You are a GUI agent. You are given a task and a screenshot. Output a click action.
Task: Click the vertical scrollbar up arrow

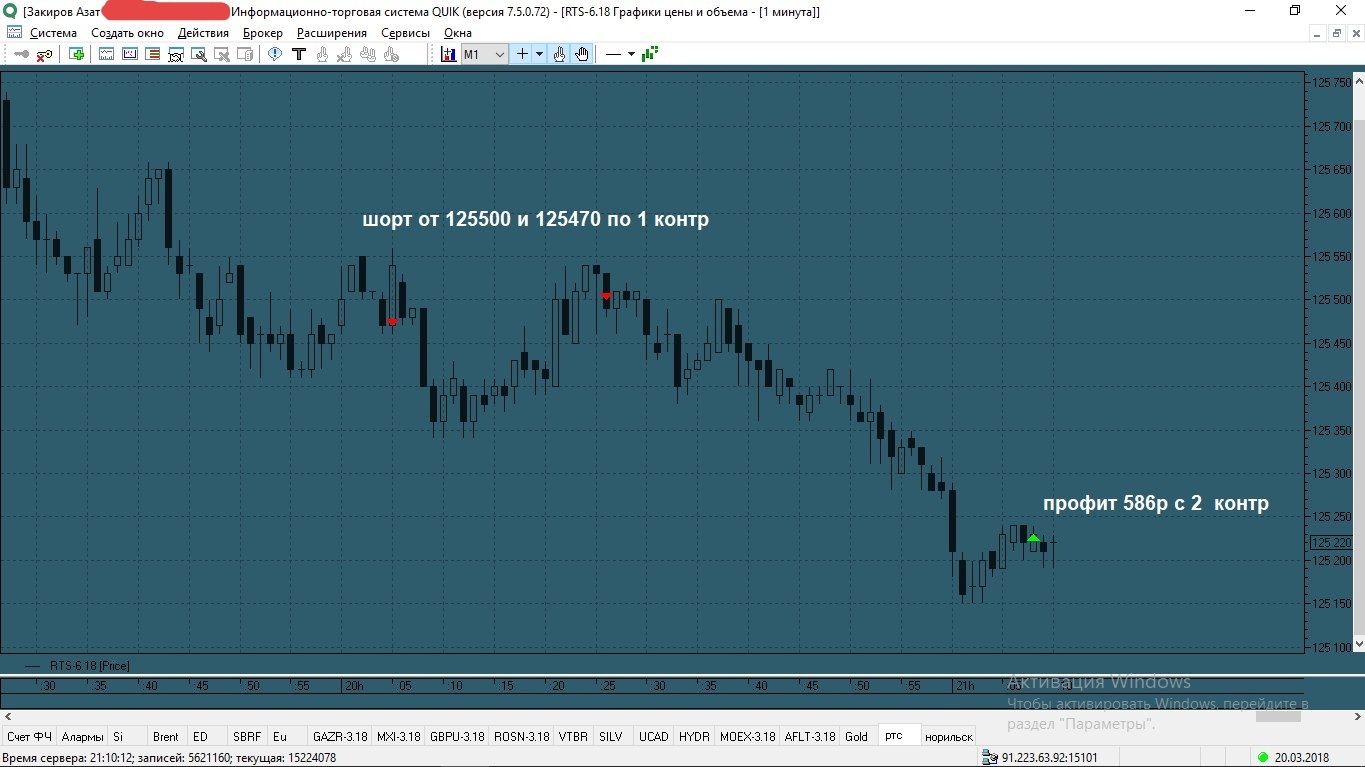[x=1358, y=79]
